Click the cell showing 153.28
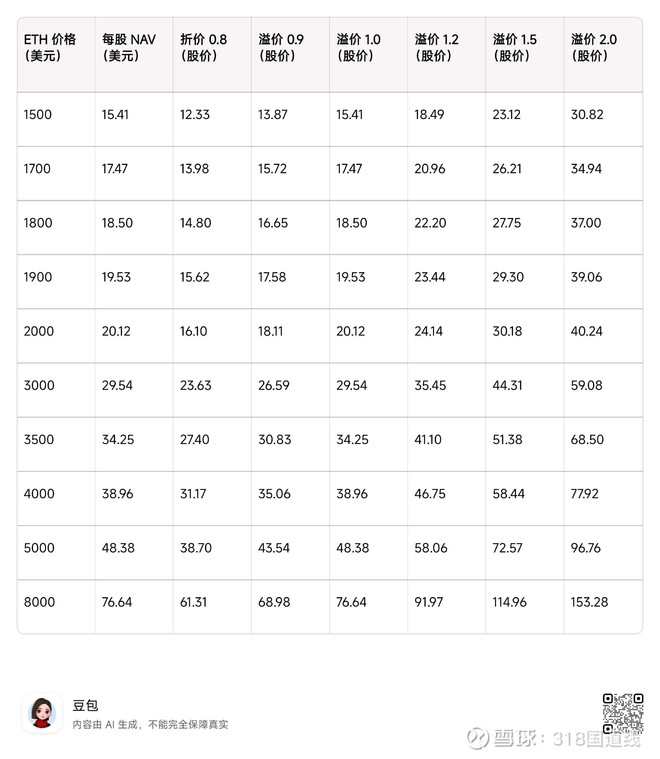 point(590,602)
